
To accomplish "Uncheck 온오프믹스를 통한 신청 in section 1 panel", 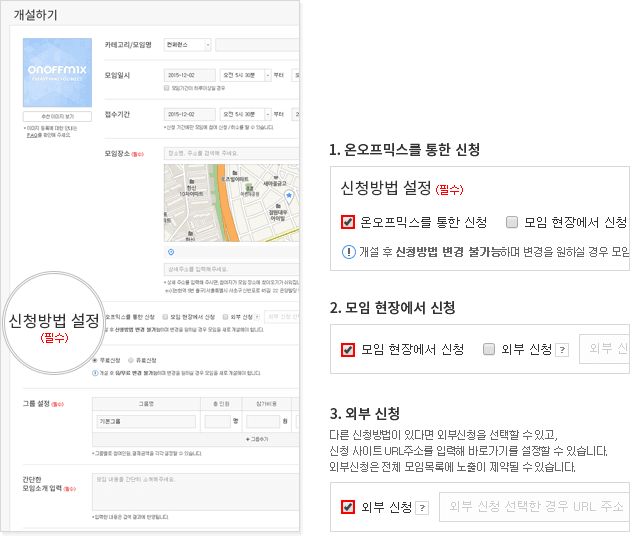I will 348,222.
